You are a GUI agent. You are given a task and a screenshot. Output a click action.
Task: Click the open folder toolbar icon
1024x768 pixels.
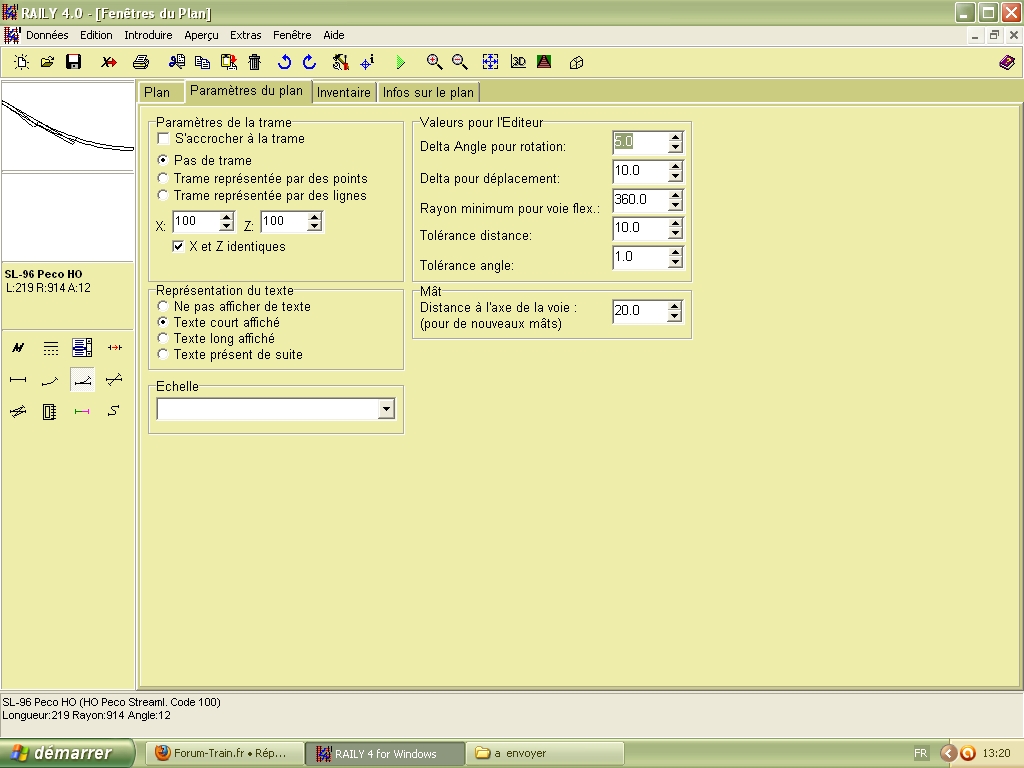[x=47, y=62]
